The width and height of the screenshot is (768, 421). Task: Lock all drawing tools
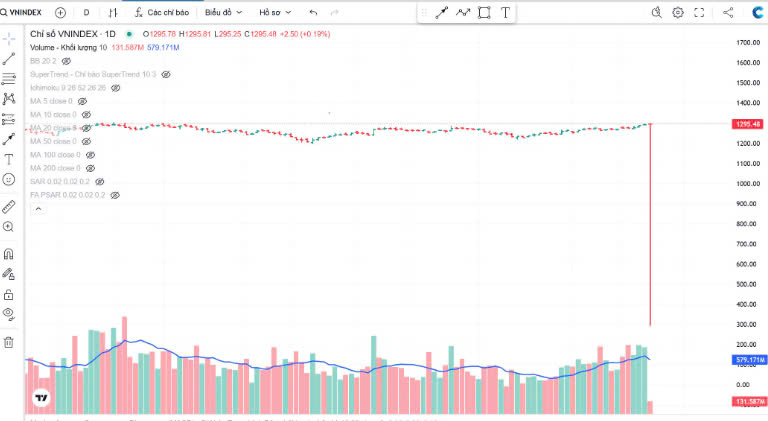point(8,295)
